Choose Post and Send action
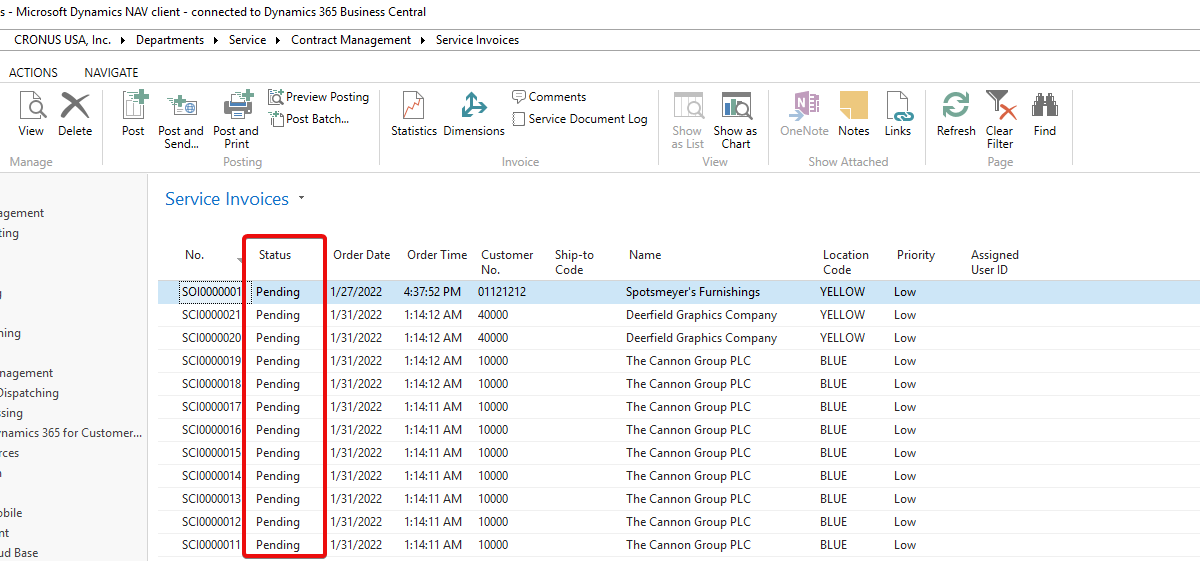Screen dimensions: 1200x561 [x=181, y=120]
